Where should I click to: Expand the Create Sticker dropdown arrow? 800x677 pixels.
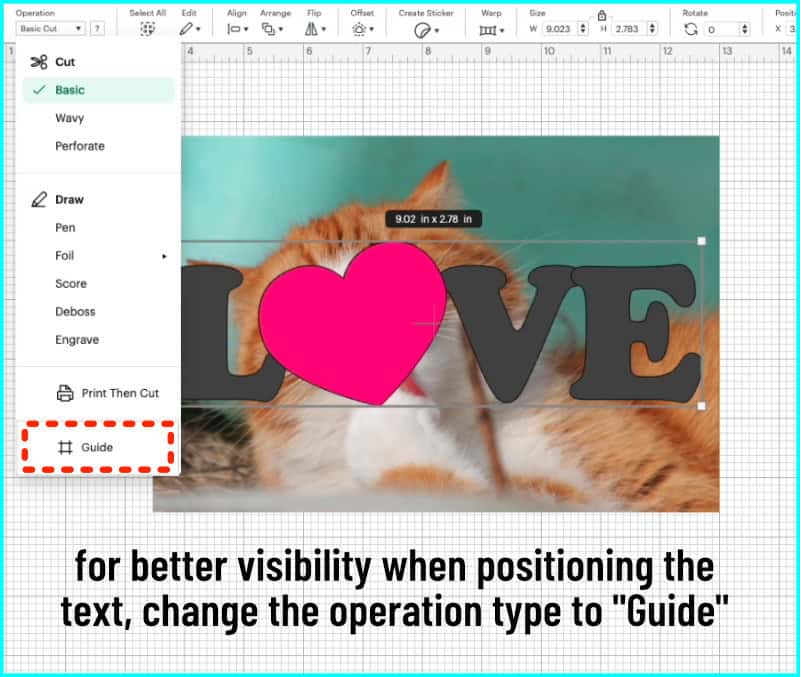pyautogui.click(x=437, y=31)
